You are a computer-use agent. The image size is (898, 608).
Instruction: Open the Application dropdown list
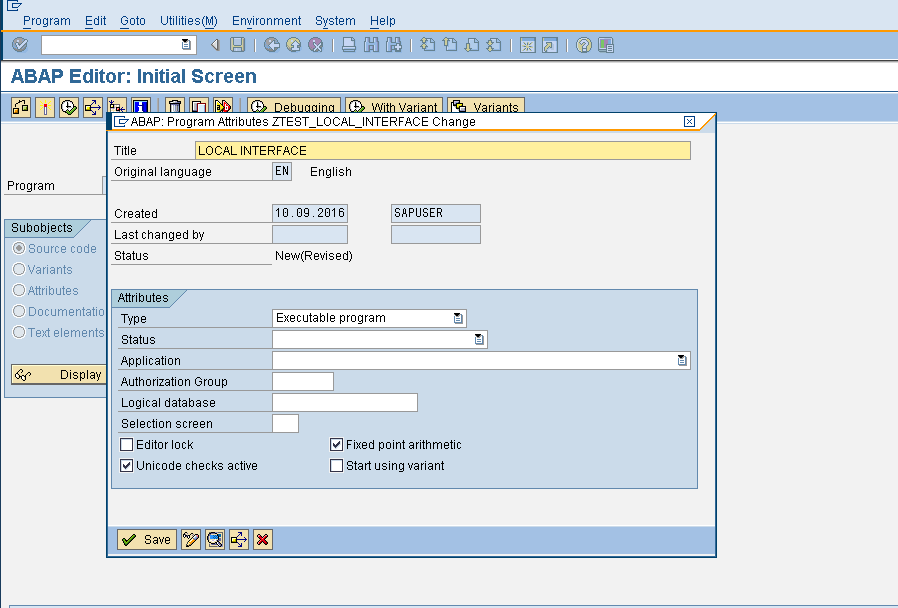click(681, 359)
